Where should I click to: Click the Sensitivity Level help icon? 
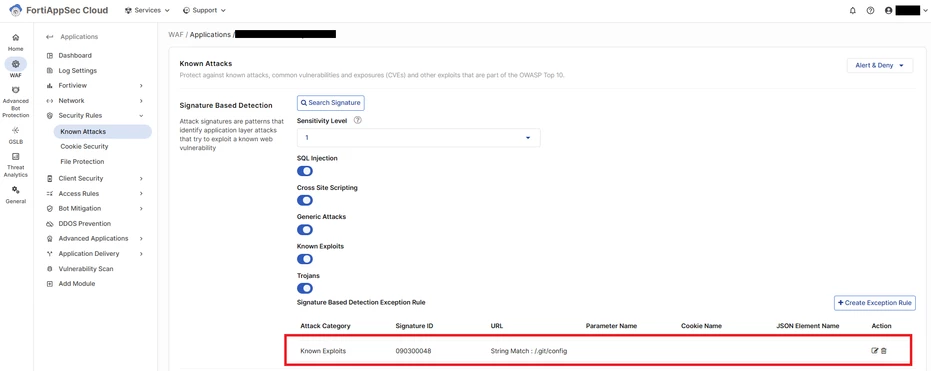coord(357,120)
